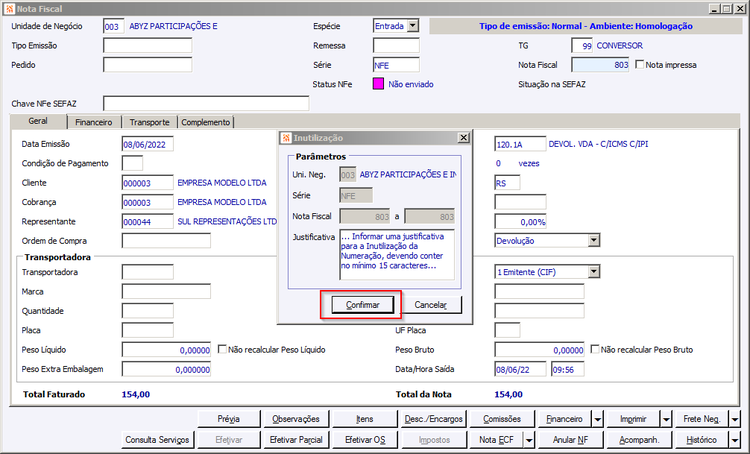
Task: Click the Acompanh. button
Action: [x=639, y=440]
